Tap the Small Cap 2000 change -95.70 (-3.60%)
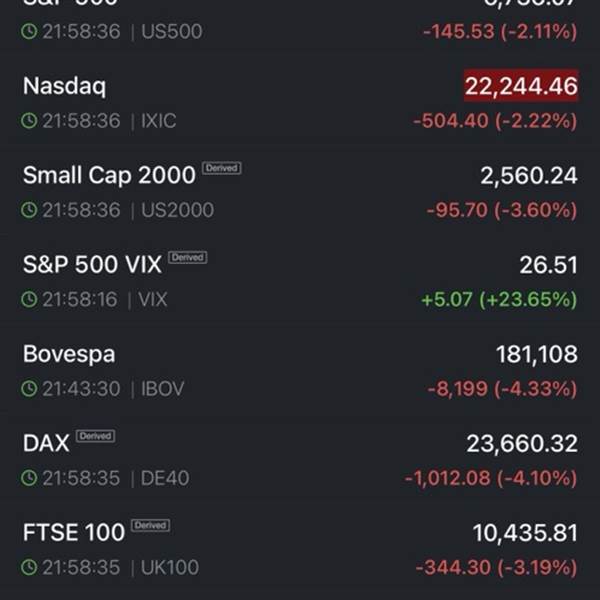This screenshot has height=600, width=600. [x=501, y=210]
